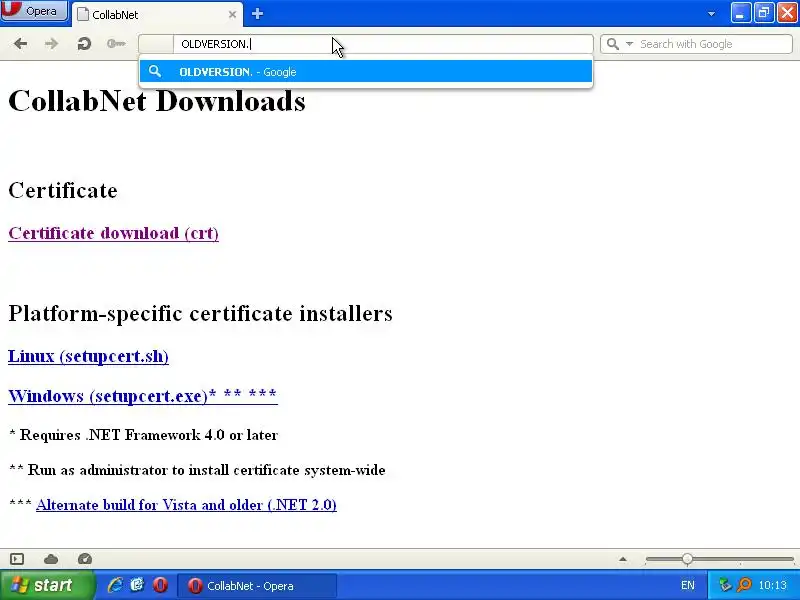800x600 pixels.
Task: Launch Opera from quick launch
Action: 160,585
